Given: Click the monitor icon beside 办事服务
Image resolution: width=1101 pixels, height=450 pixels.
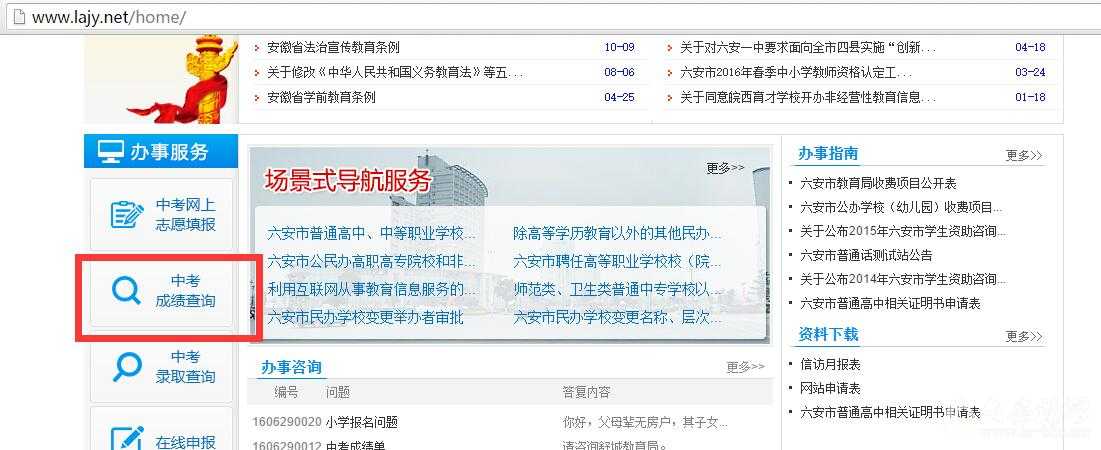Looking at the screenshot, I should click(x=110, y=152).
